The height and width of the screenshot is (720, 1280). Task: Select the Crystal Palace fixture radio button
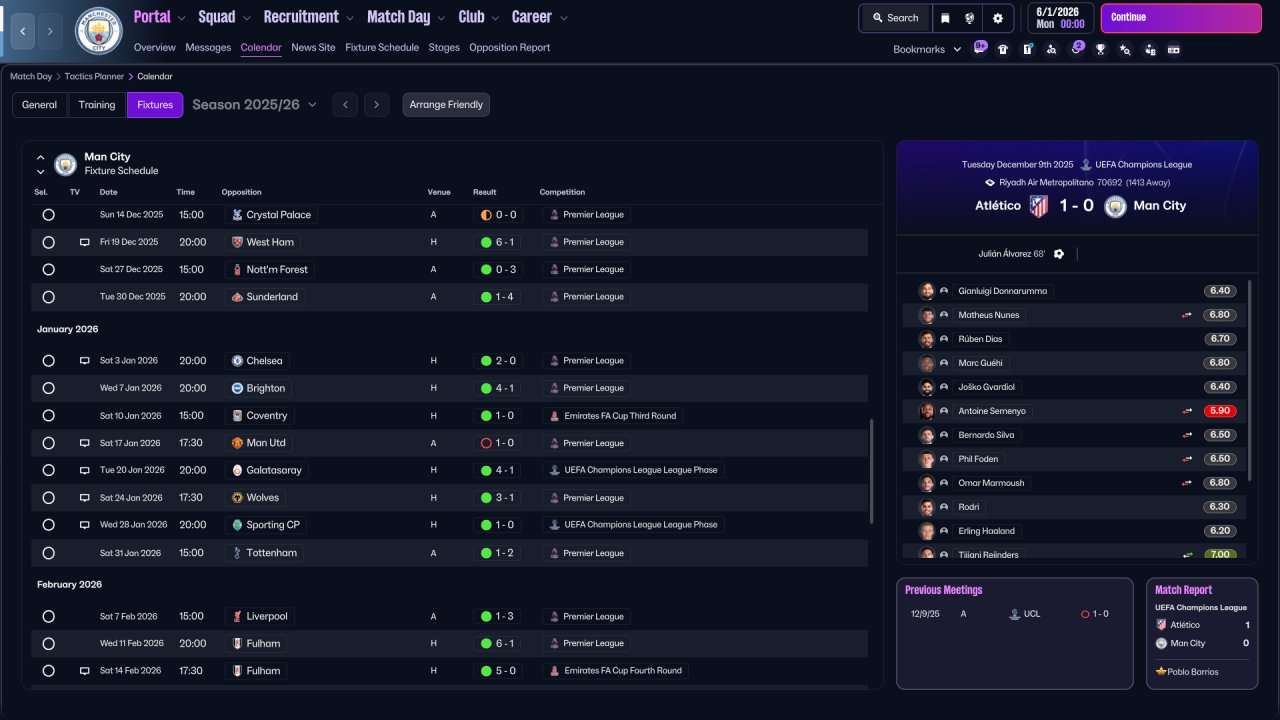[x=48, y=215]
